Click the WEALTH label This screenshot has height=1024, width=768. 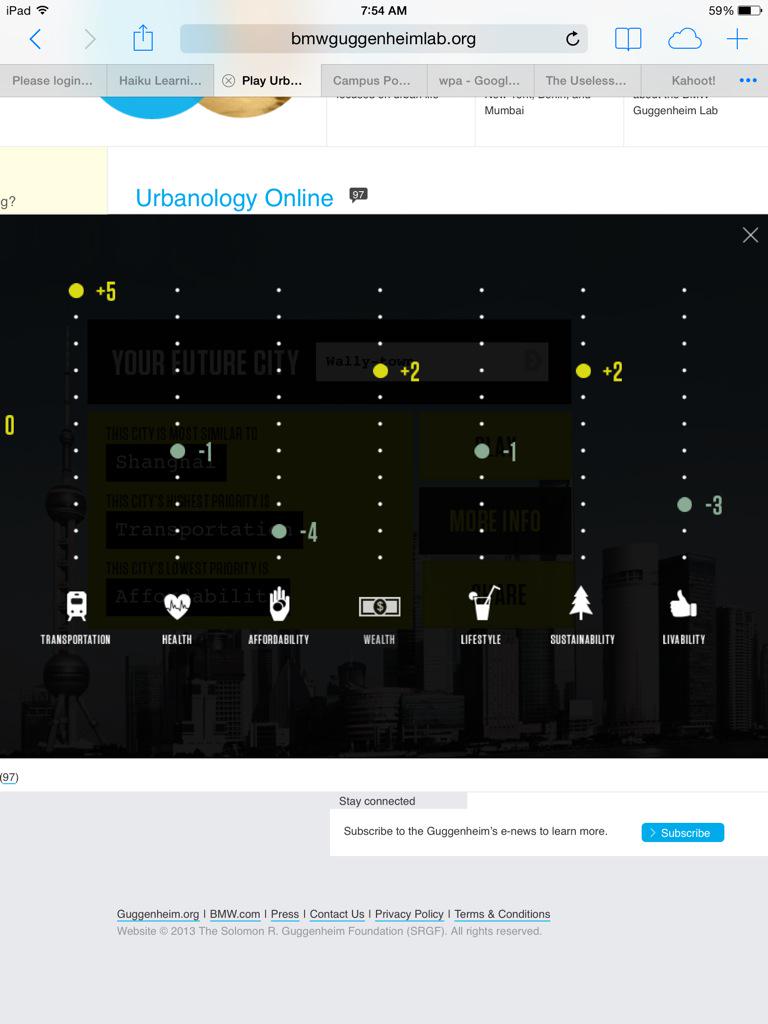[379, 639]
